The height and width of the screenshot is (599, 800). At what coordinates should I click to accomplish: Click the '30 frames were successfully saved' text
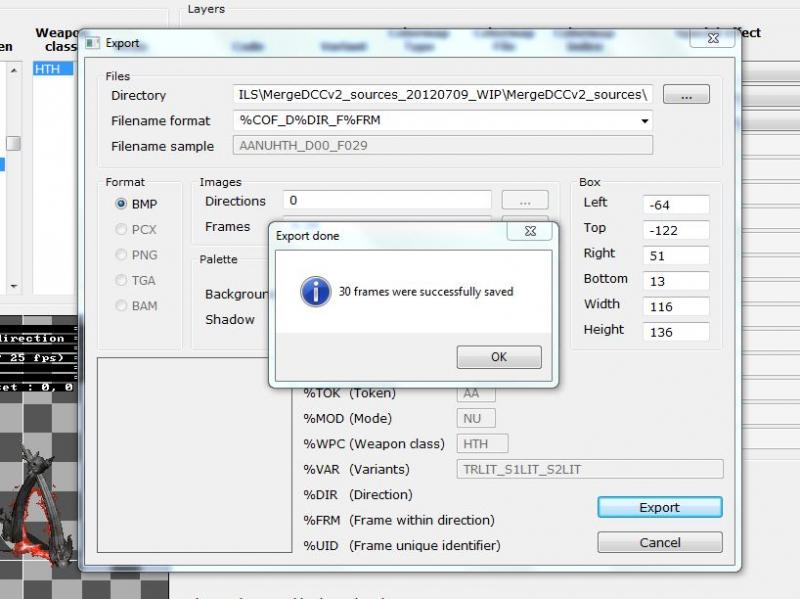coord(426,292)
